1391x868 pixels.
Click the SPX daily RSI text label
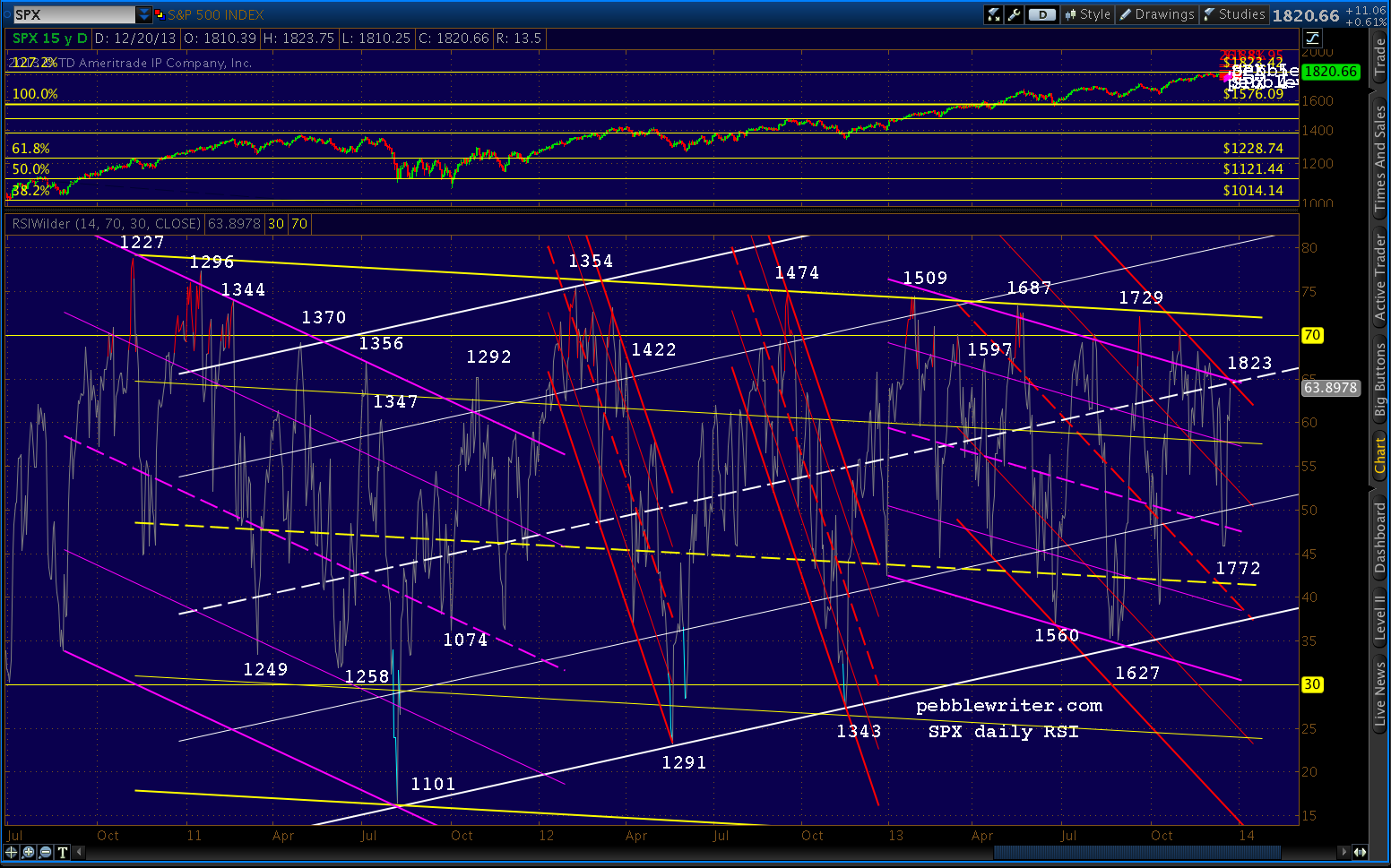coord(1003,732)
